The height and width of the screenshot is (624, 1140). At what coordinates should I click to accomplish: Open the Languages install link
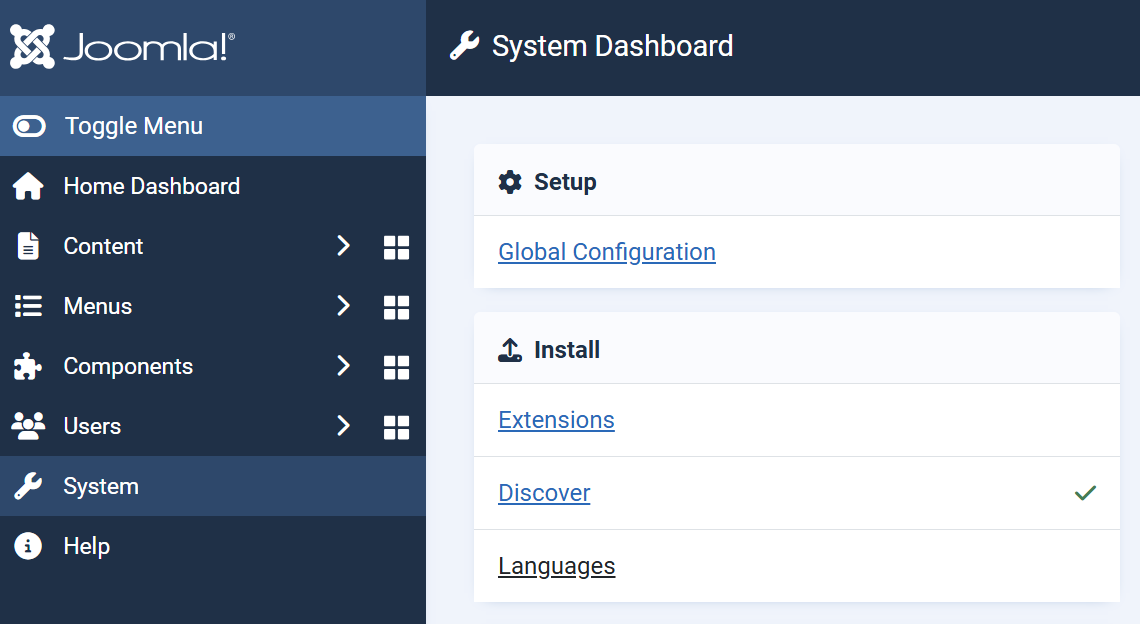pyautogui.click(x=556, y=566)
